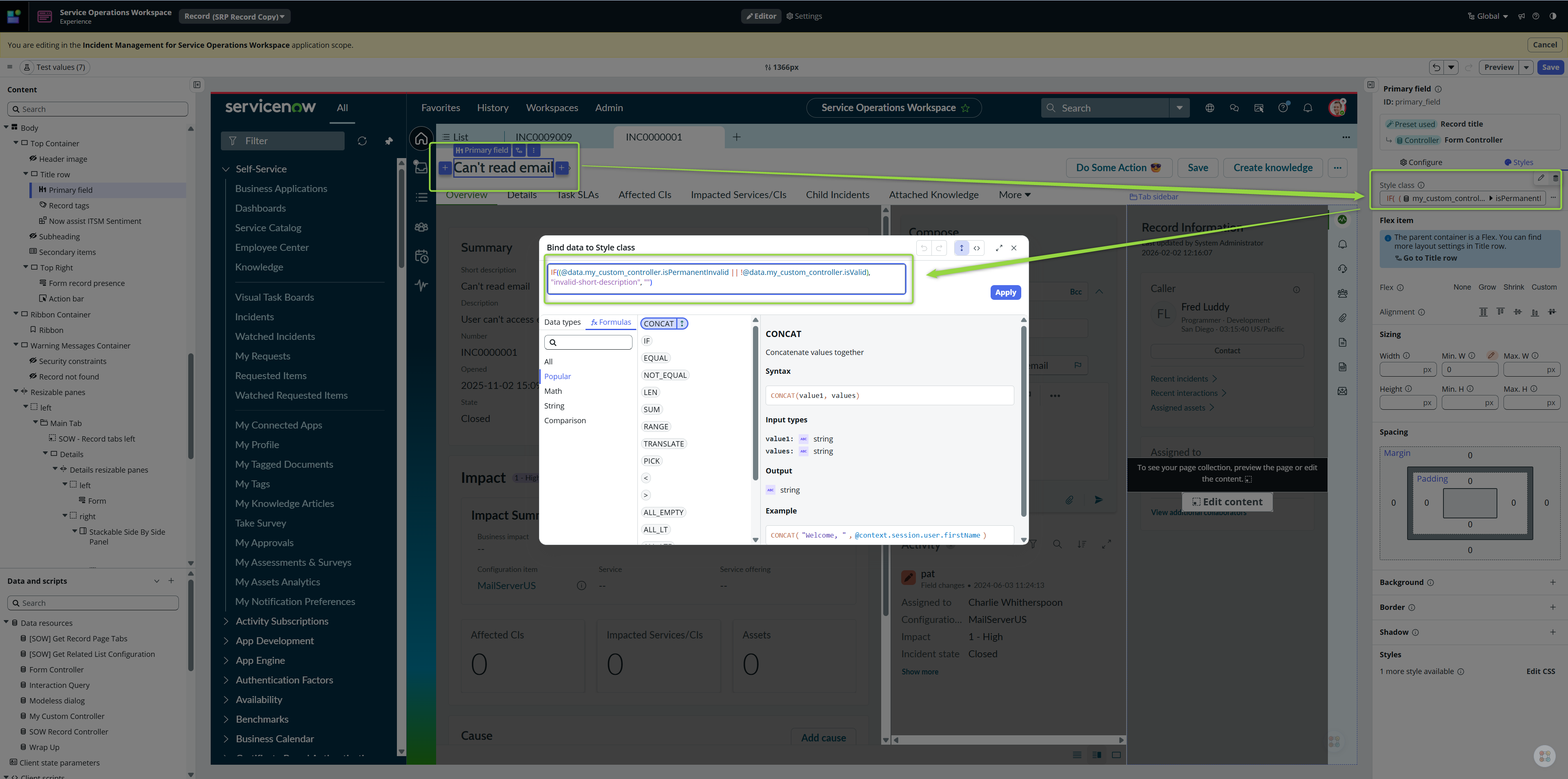
Task: Switch binding editor to code mode
Action: click(x=976, y=248)
